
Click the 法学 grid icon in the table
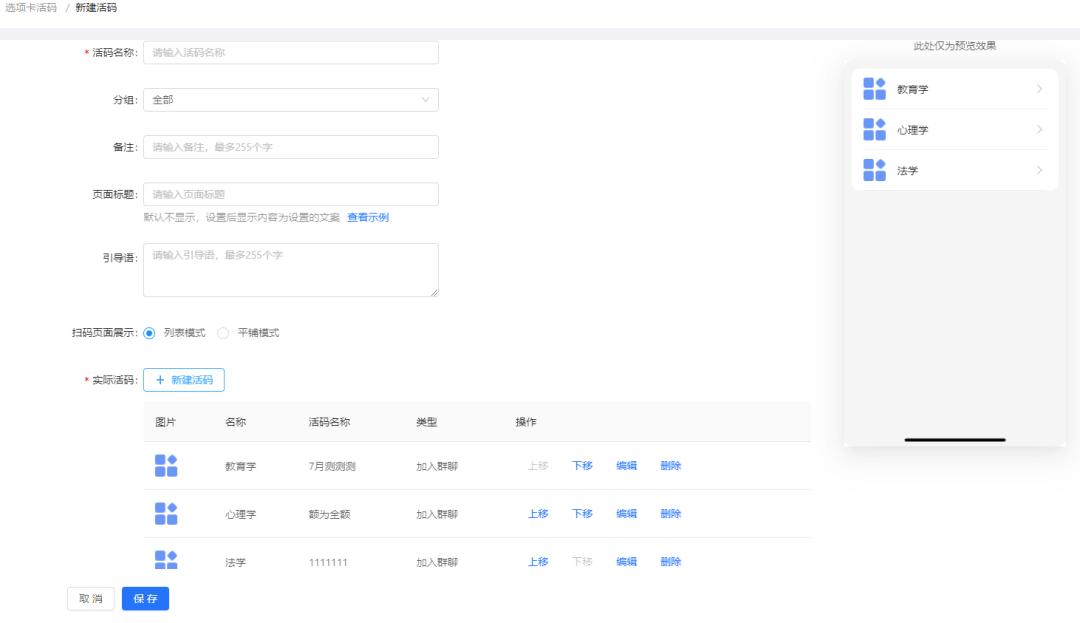coord(168,561)
